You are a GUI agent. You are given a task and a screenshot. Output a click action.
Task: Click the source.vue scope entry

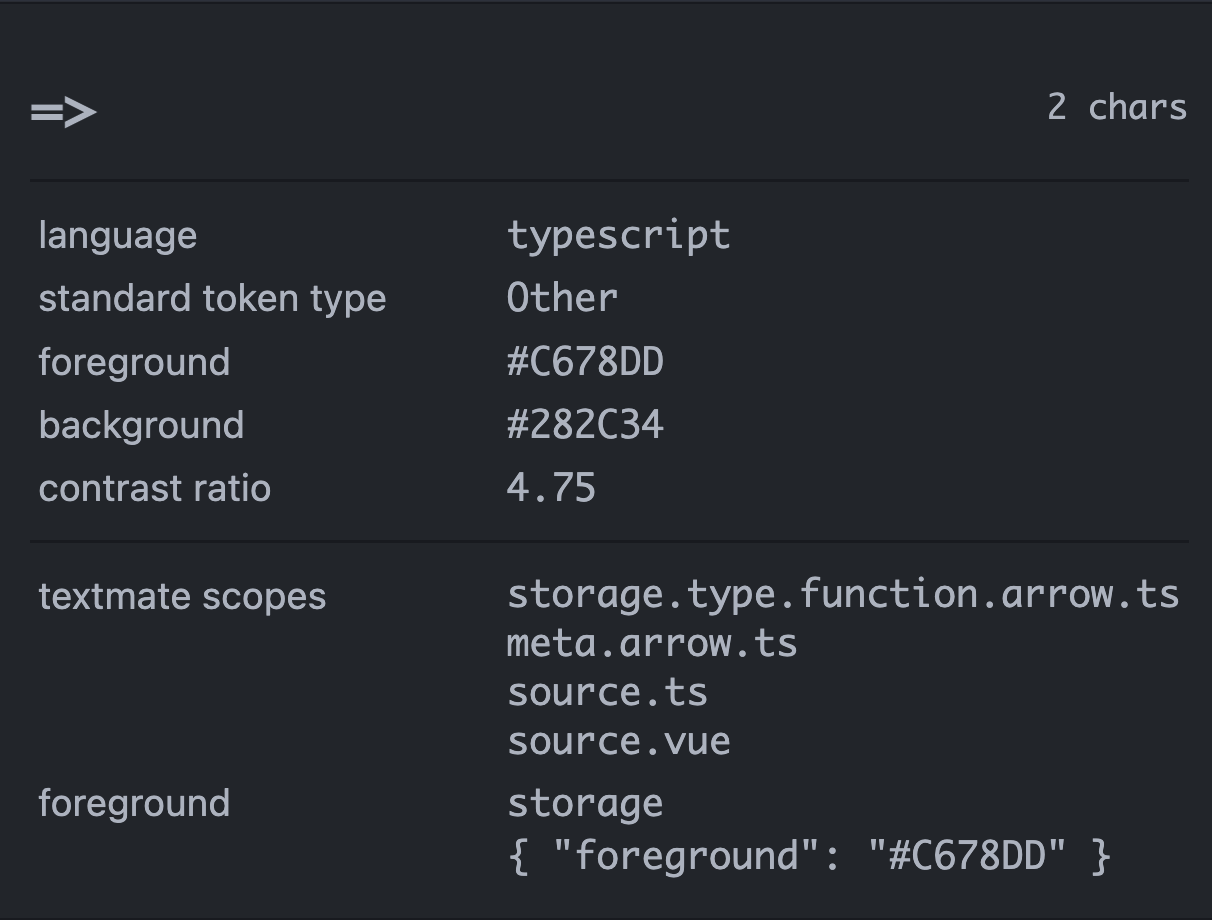[618, 742]
